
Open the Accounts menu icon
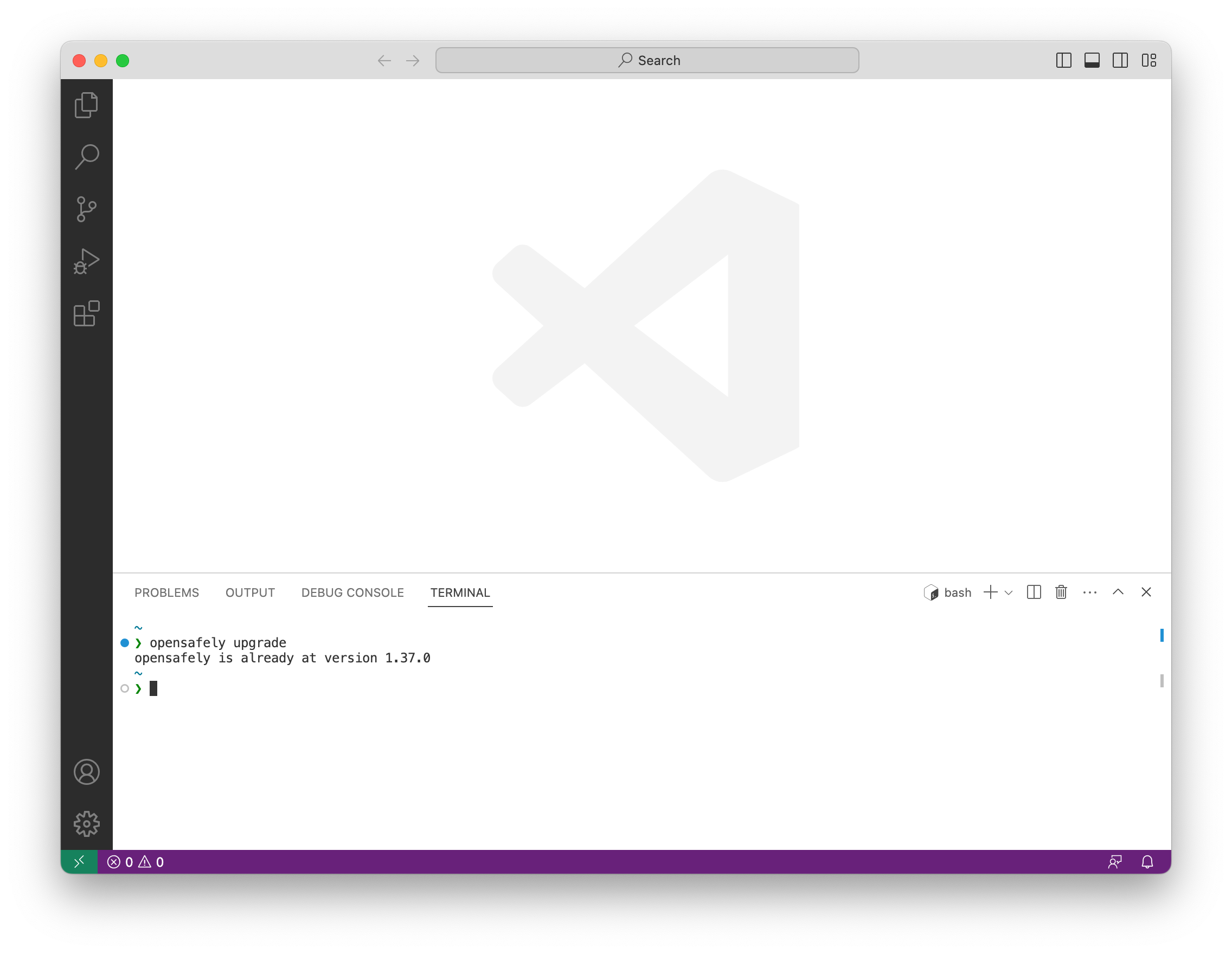click(x=86, y=772)
